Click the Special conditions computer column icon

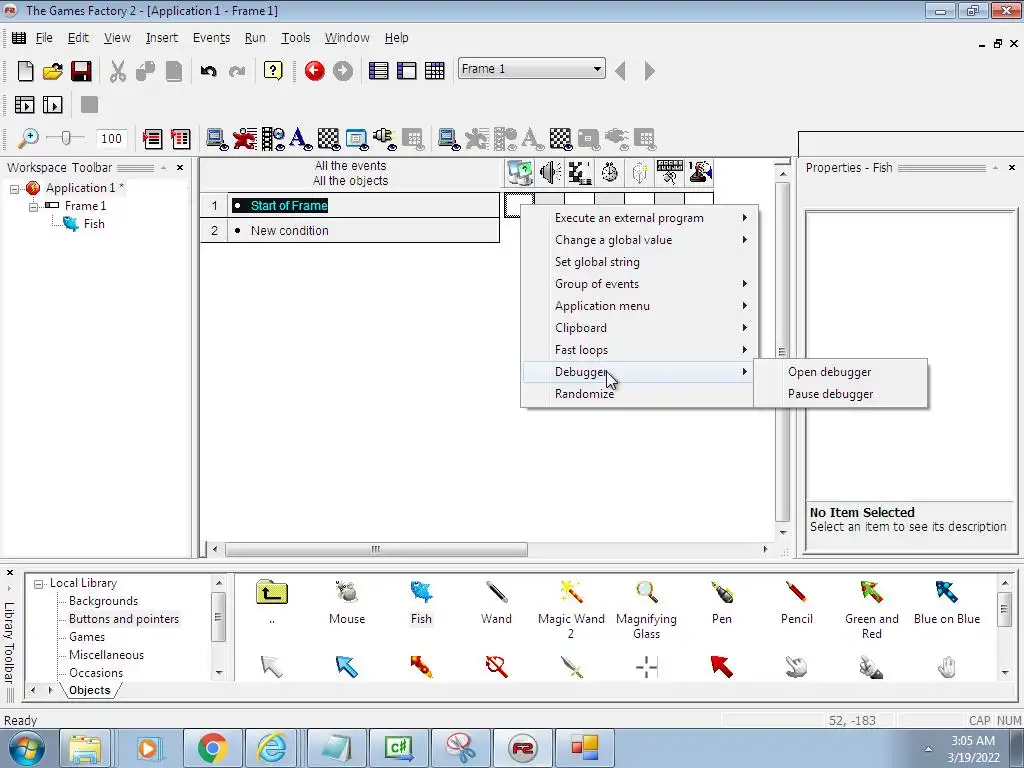pos(519,173)
